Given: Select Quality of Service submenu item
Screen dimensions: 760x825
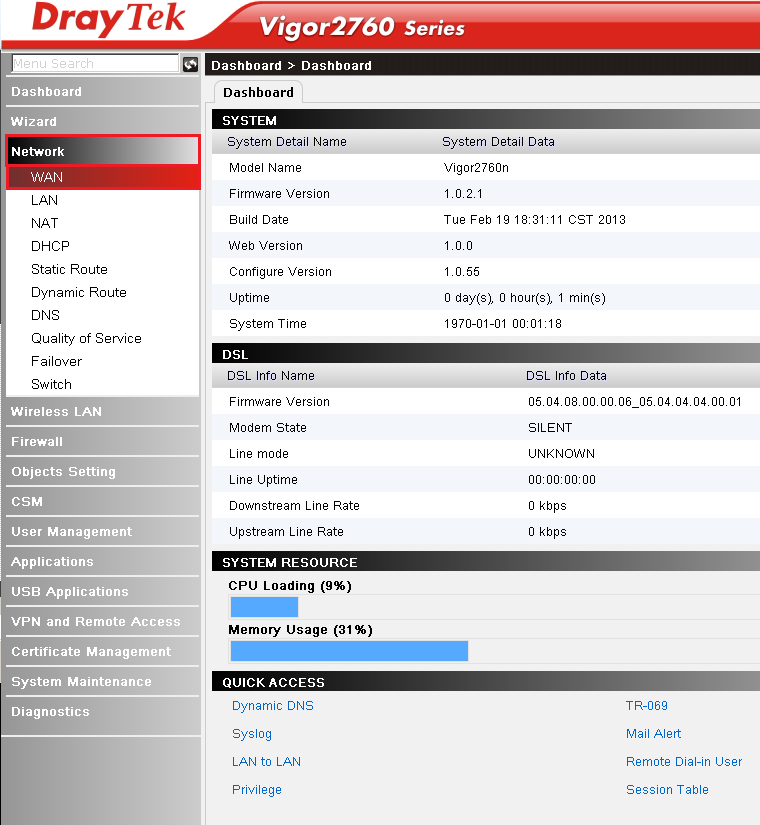Looking at the screenshot, I should (86, 338).
